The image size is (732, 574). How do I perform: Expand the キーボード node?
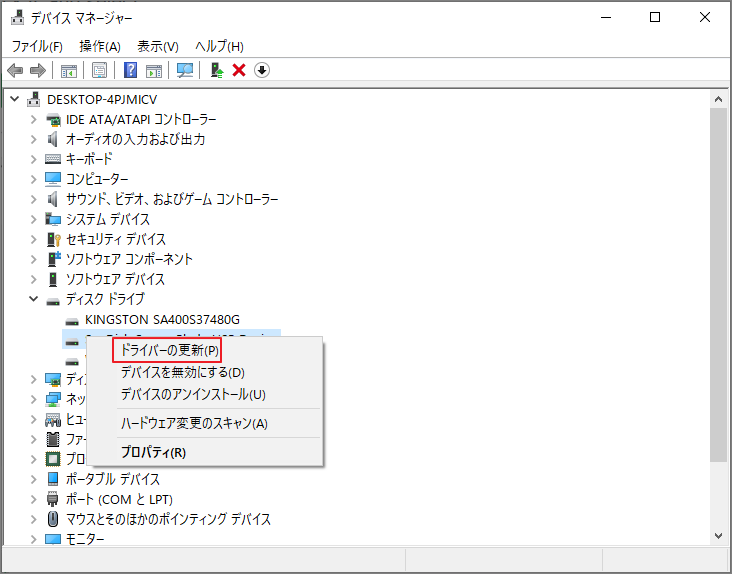click(x=34, y=159)
